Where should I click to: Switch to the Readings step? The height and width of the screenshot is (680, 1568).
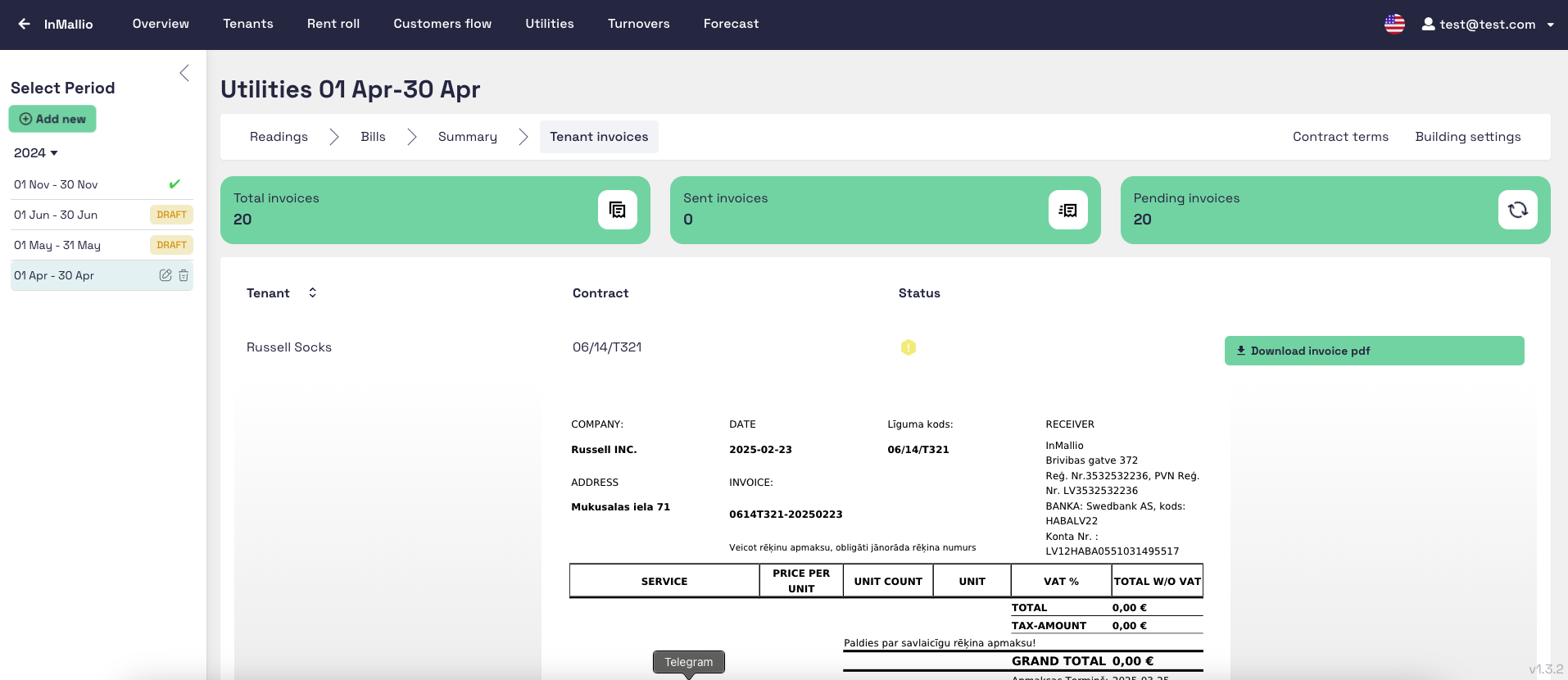click(x=279, y=137)
